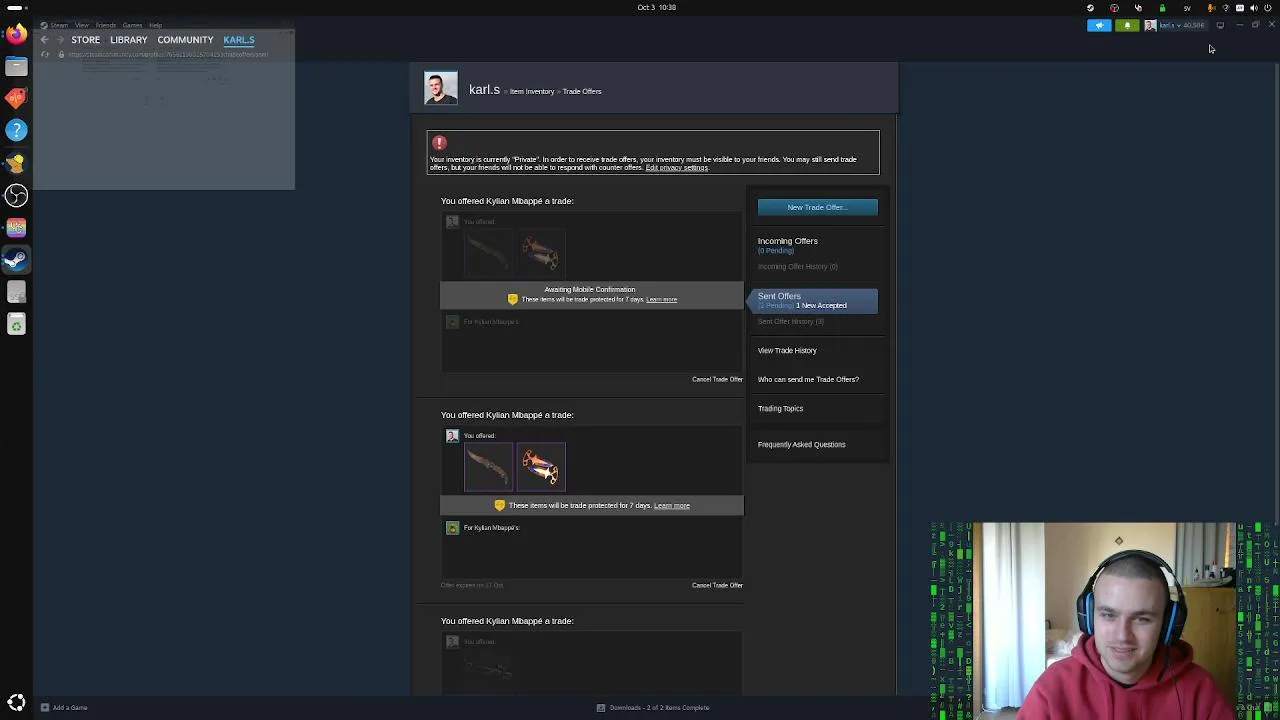Viewport: 1280px width, 720px height.
Task: Click the karl.s profile name in header
Action: pyautogui.click(x=484, y=90)
